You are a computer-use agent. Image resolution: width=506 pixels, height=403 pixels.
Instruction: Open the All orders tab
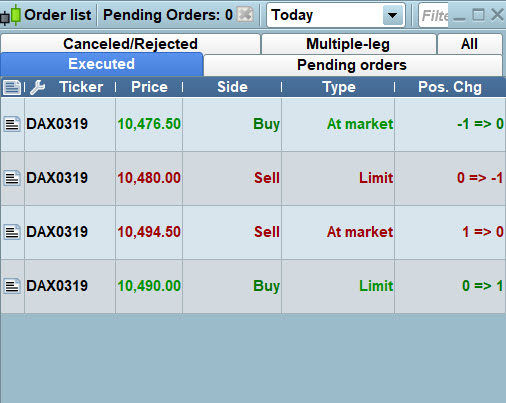(469, 44)
